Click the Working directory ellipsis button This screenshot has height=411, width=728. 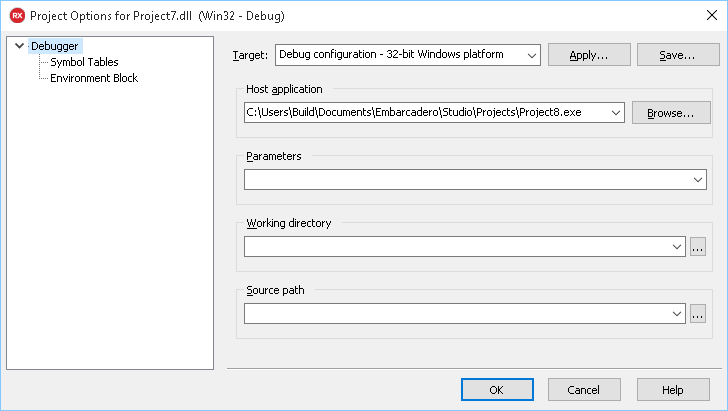tap(698, 246)
